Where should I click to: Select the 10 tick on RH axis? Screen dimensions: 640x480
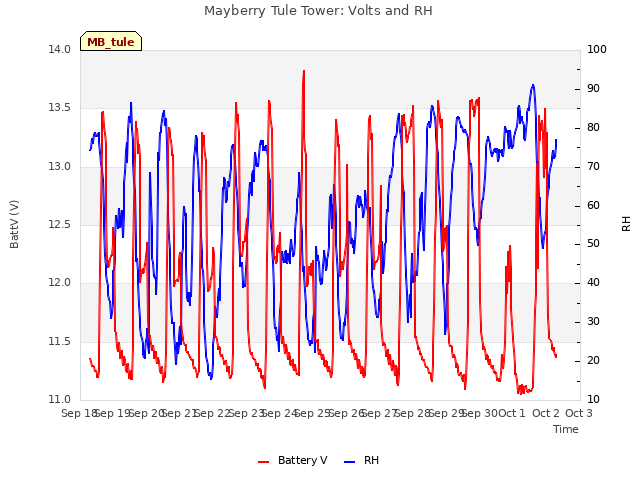(593, 399)
